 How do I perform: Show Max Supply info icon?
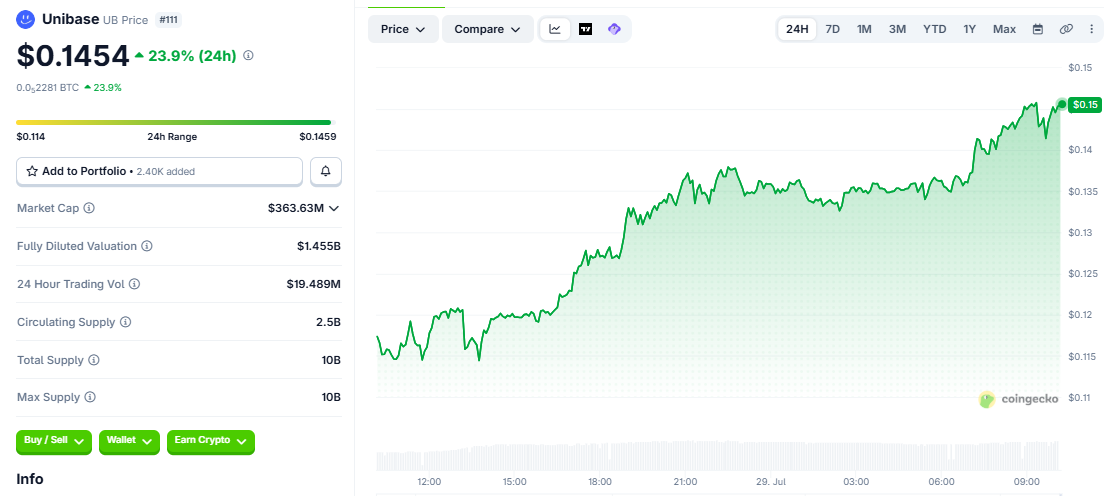tap(90, 397)
